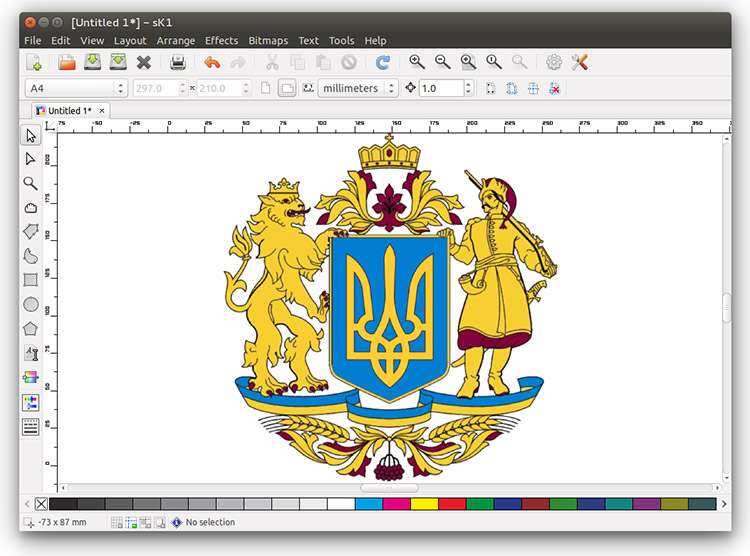Zoom in with plus magnifier
Image resolution: width=750 pixels, height=556 pixels.
coord(417,62)
